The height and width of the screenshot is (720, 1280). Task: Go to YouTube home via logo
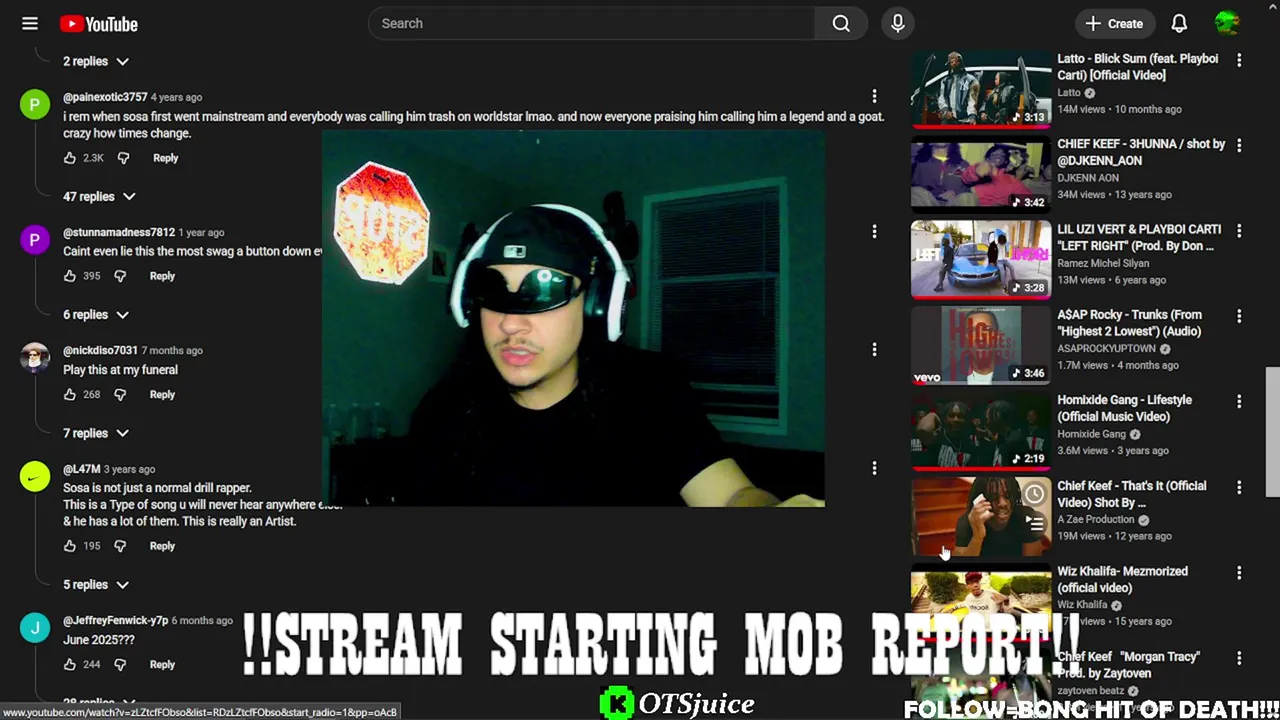pyautogui.click(x=99, y=24)
